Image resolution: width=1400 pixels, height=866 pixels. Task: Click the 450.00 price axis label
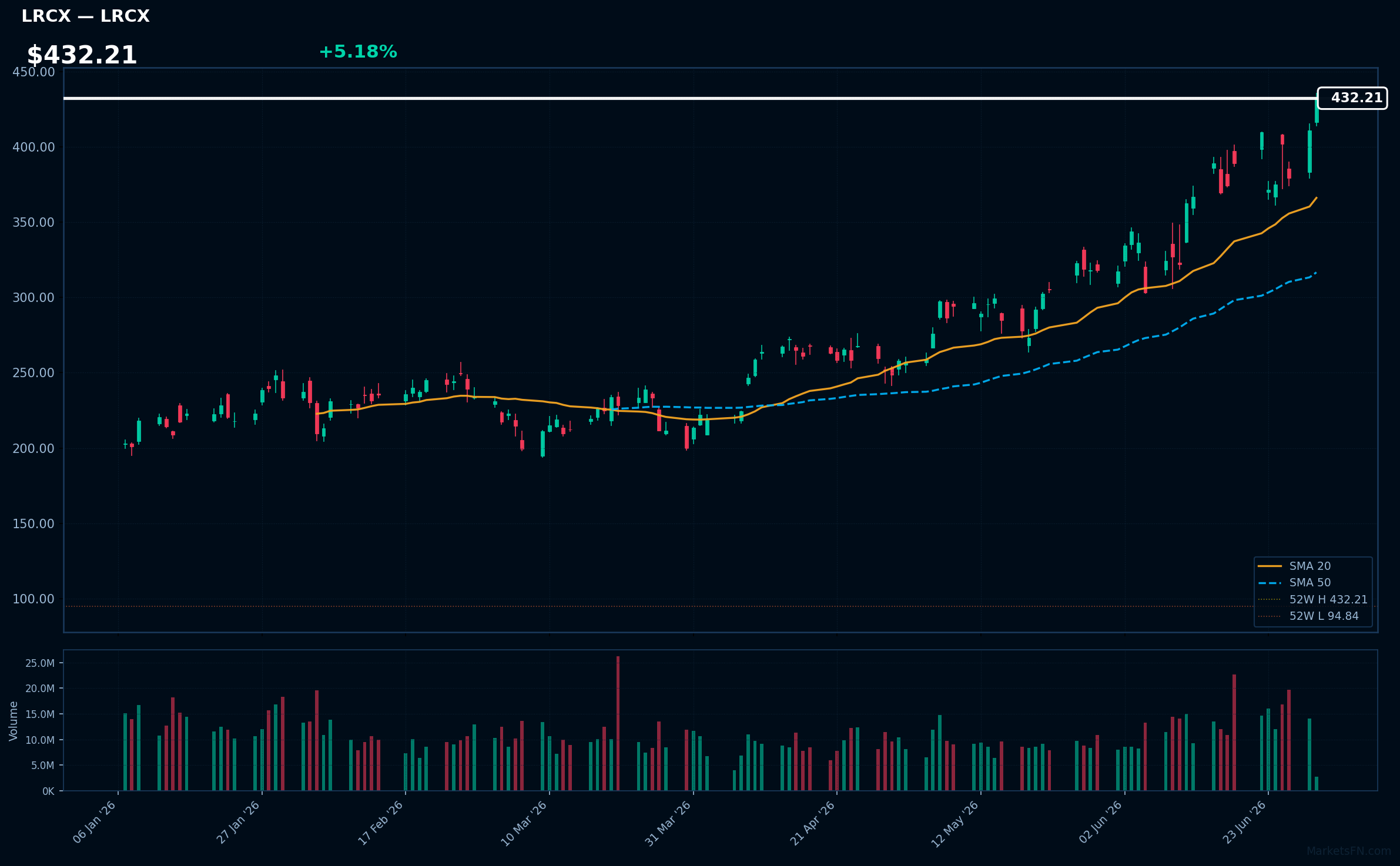(34, 72)
